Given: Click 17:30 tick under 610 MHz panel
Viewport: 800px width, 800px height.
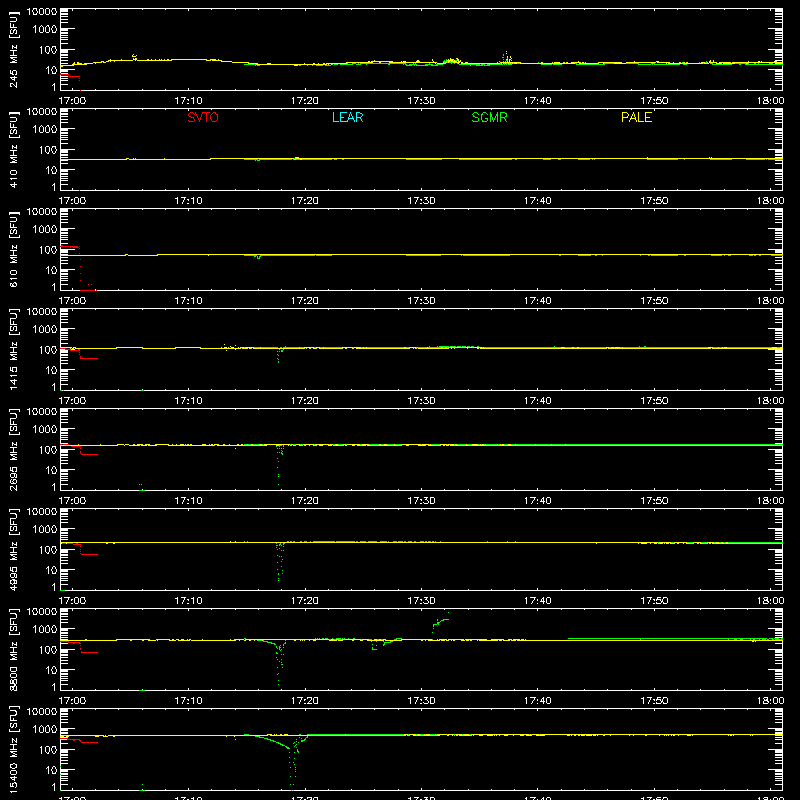Looking at the screenshot, I should click(x=421, y=301).
